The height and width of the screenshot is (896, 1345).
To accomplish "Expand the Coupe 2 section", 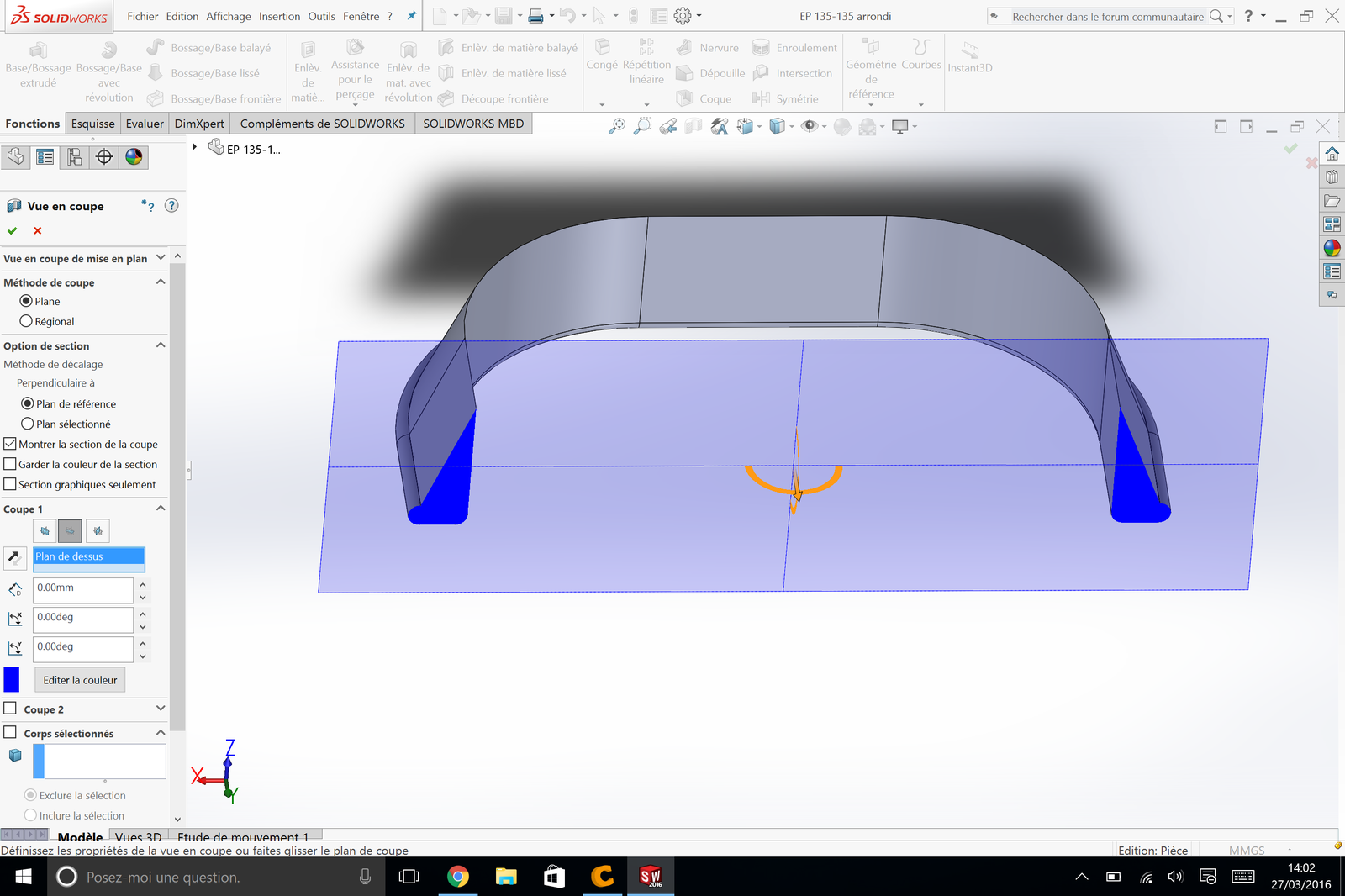I will click(x=161, y=709).
